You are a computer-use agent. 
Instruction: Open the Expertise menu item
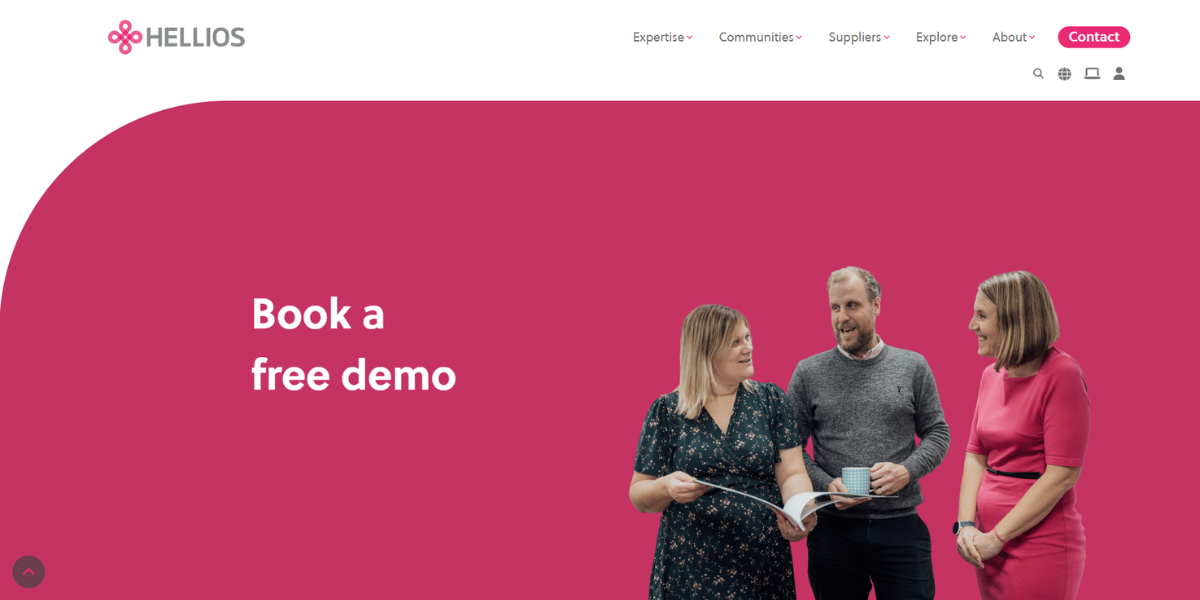click(659, 37)
